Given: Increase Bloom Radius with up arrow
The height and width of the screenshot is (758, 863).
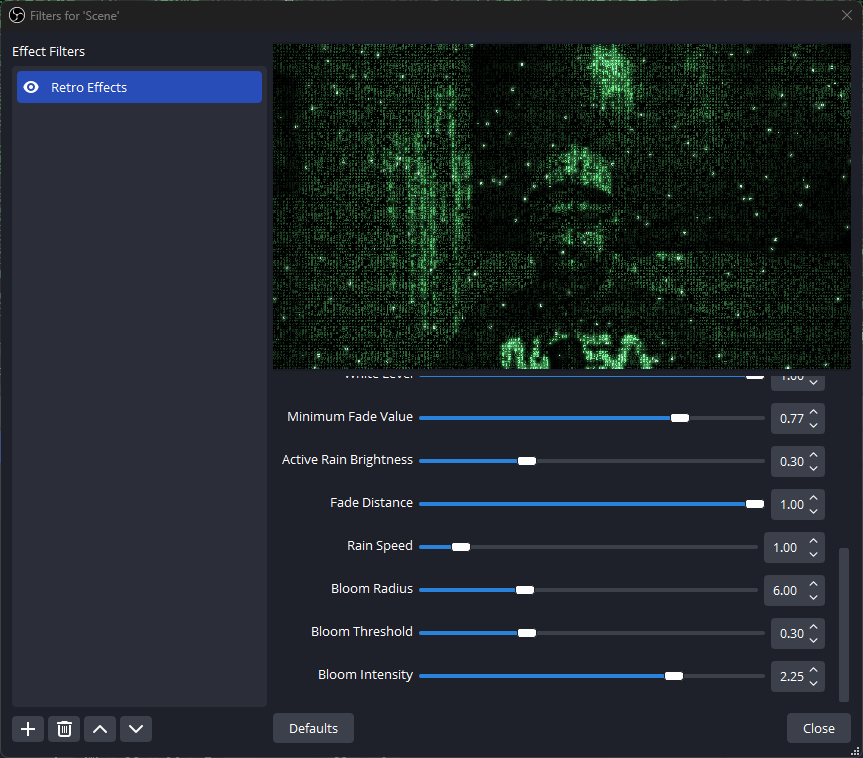Looking at the screenshot, I should pos(813,584).
